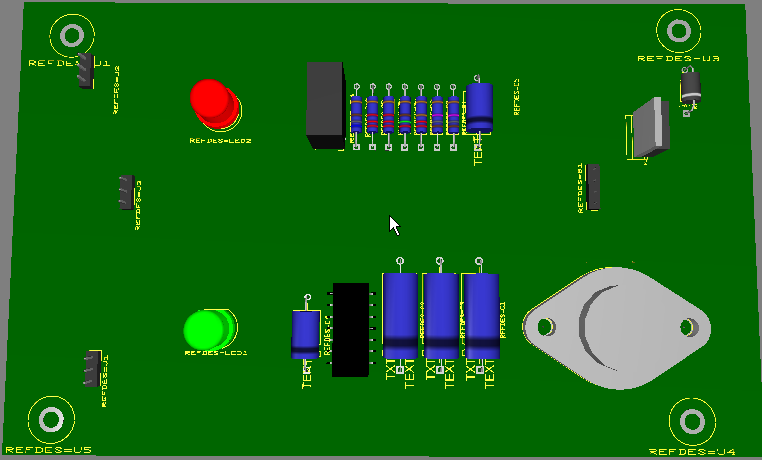Pick the small black diode near U3

pyautogui.click(x=691, y=88)
